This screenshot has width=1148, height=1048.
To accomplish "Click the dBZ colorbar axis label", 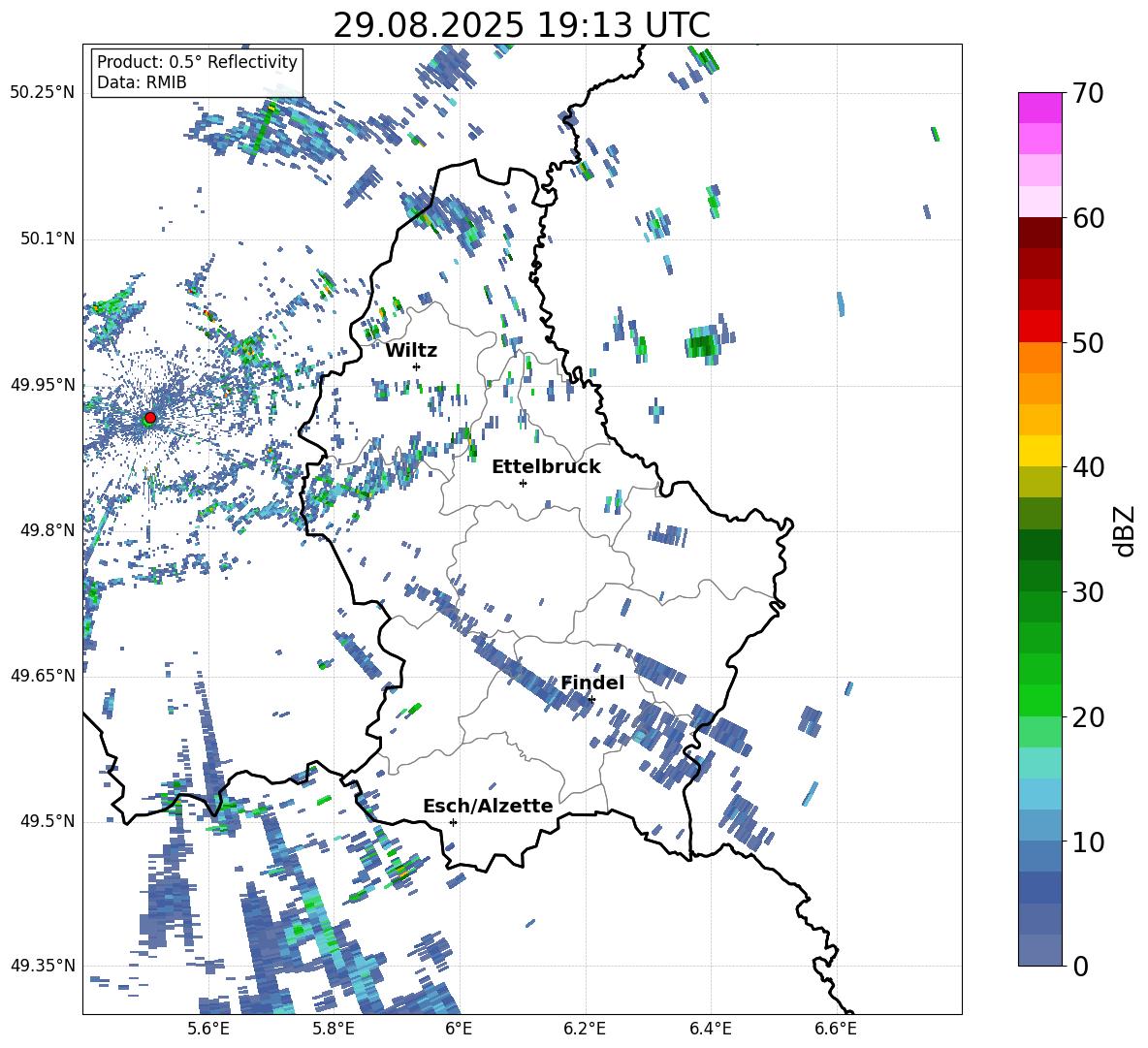I will pos(1126,530).
